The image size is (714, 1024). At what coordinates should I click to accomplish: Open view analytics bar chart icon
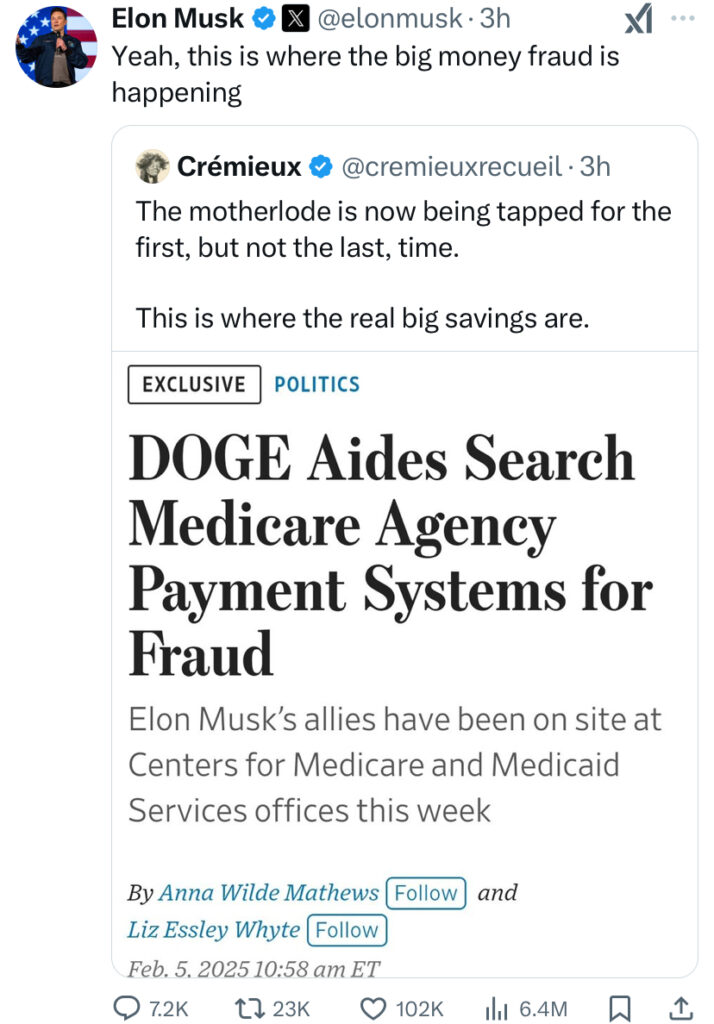(496, 1008)
